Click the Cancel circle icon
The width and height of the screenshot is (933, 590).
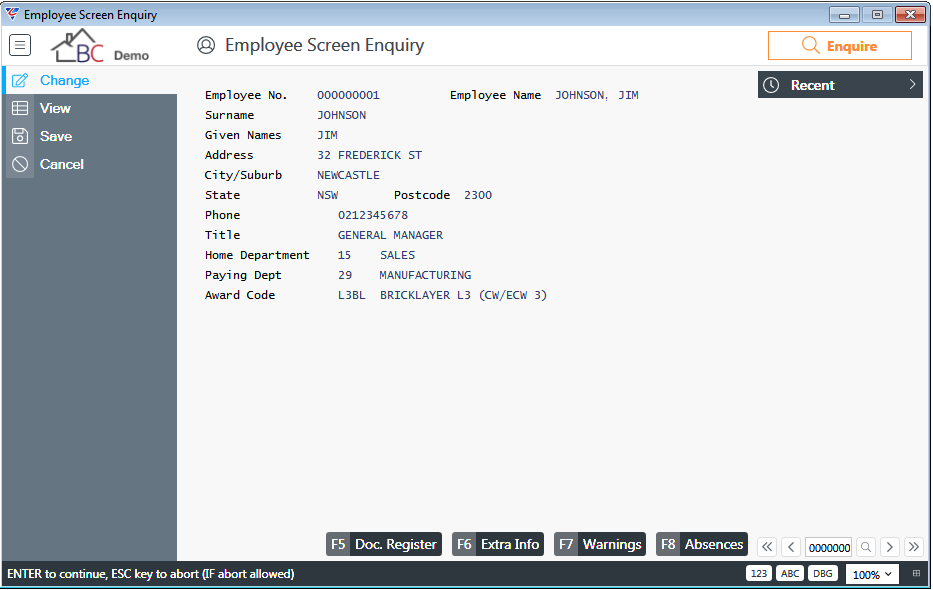coord(20,164)
